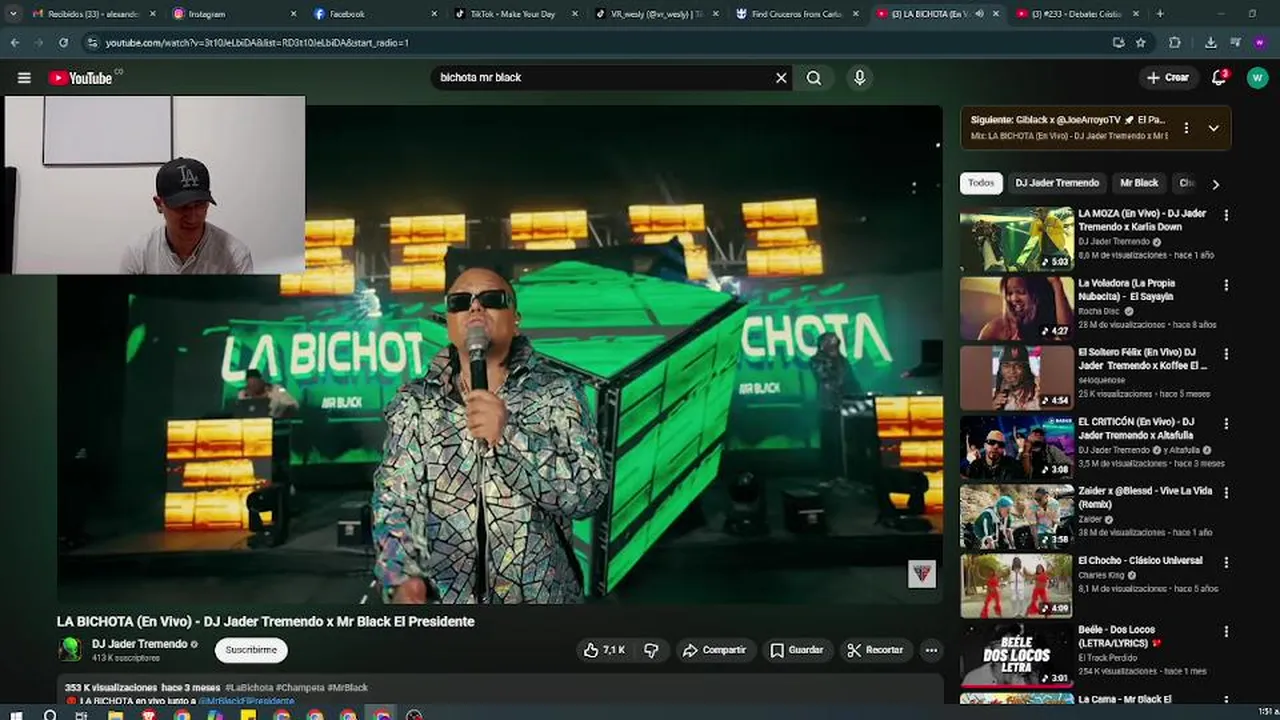Clear the search text with the X
Image resolution: width=1280 pixels, height=720 pixels.
click(x=781, y=78)
